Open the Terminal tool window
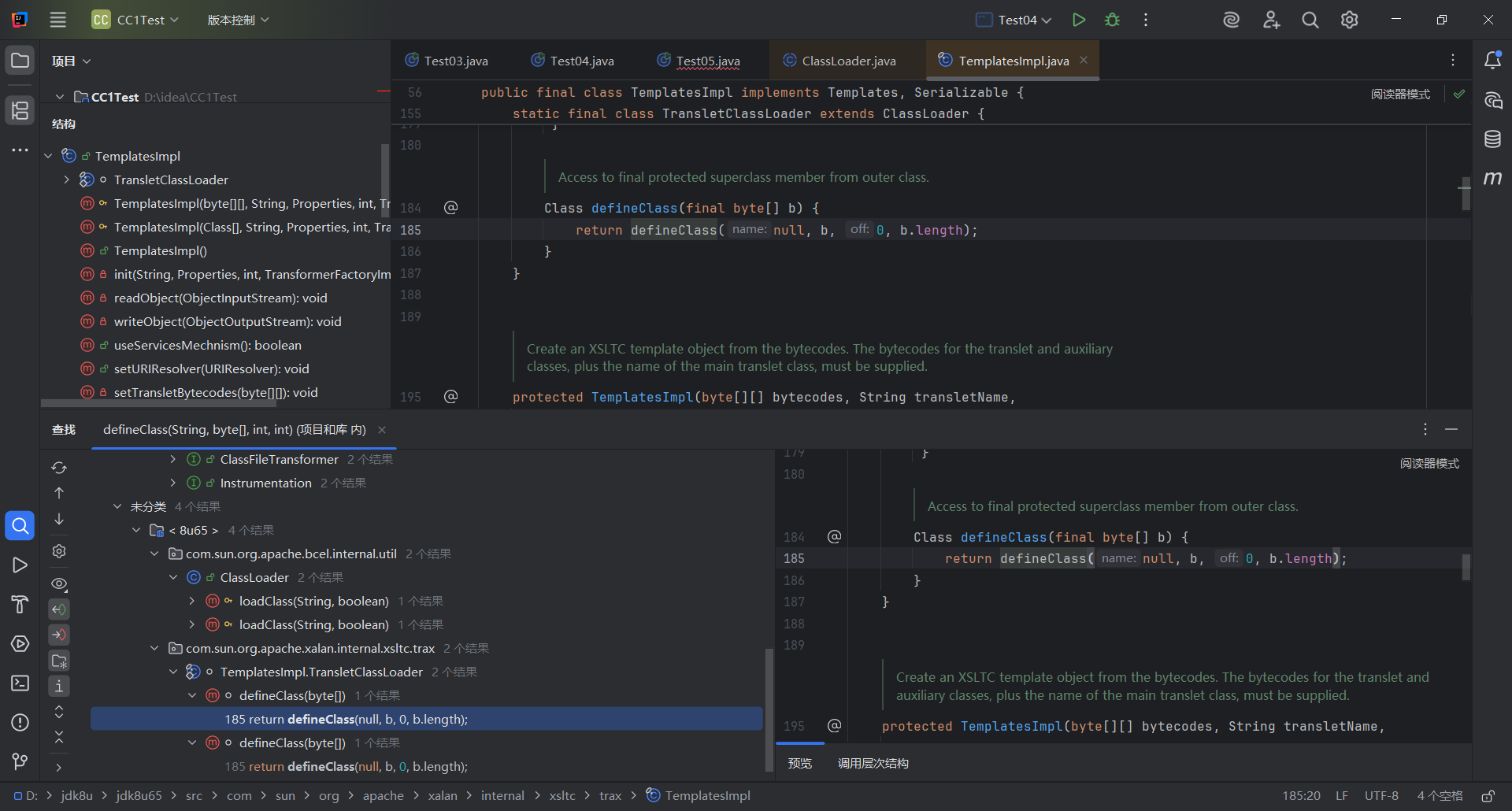This screenshot has width=1512, height=811. 20,683
